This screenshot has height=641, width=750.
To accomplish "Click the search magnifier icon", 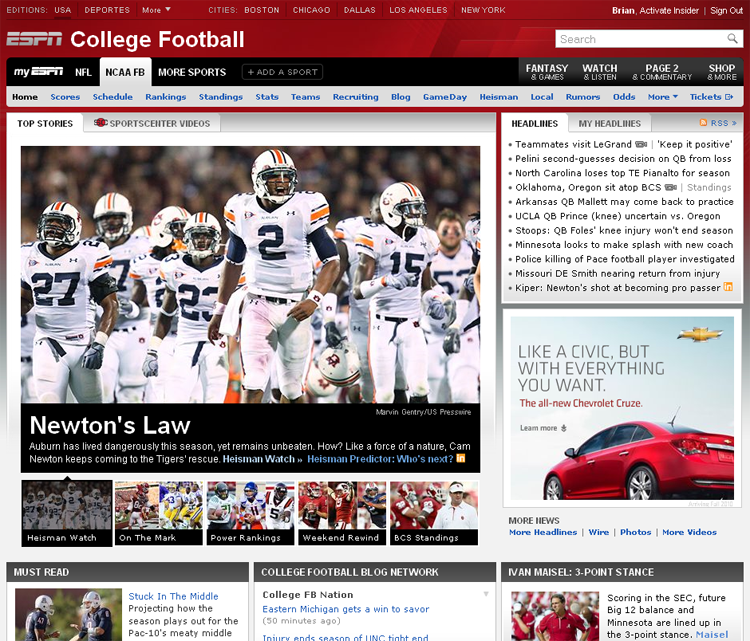I will click(x=732, y=38).
